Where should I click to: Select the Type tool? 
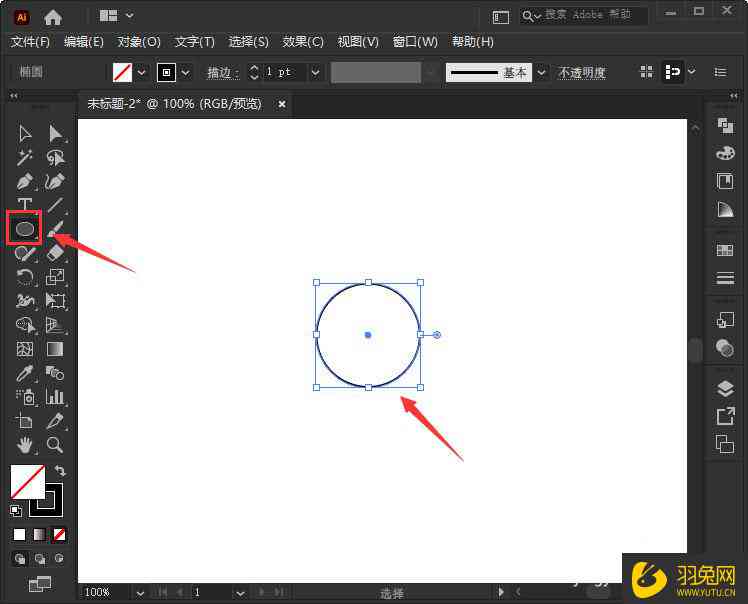pos(25,204)
